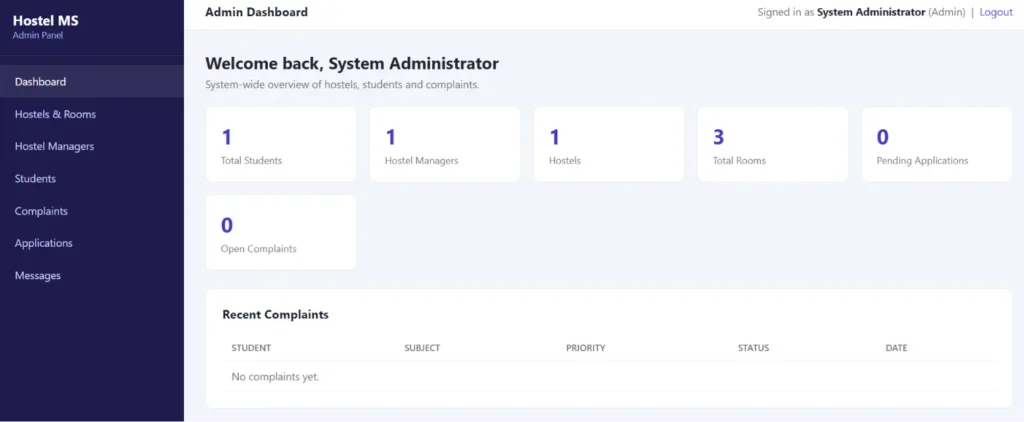Viewport: 1024px width, 422px height.
Task: Navigate to Complaints in sidebar
Action: pyautogui.click(x=92, y=211)
